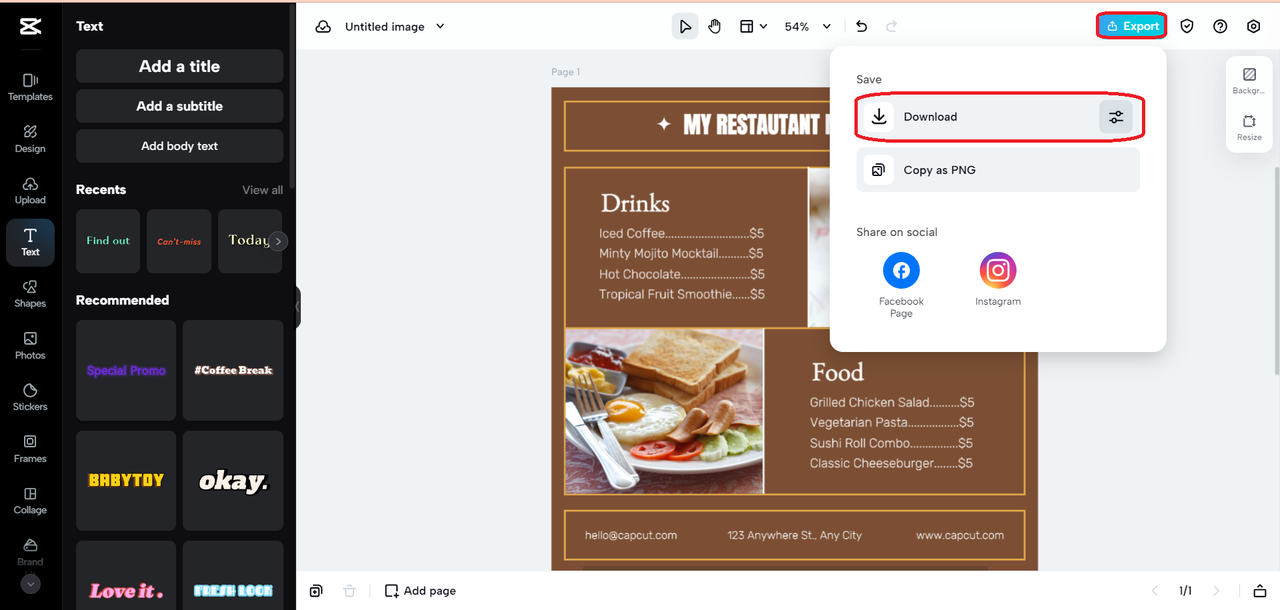This screenshot has height=610, width=1280.
Task: Open the pages overview icon
Action: 1260,591
